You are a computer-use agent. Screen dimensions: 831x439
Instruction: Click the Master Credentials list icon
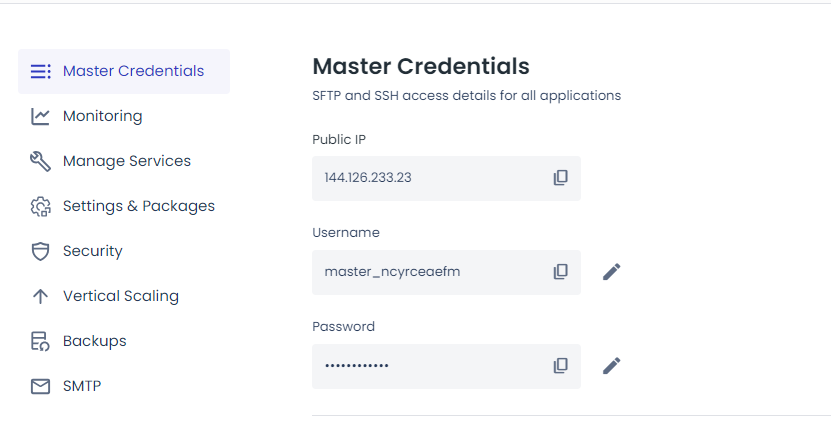tap(40, 71)
